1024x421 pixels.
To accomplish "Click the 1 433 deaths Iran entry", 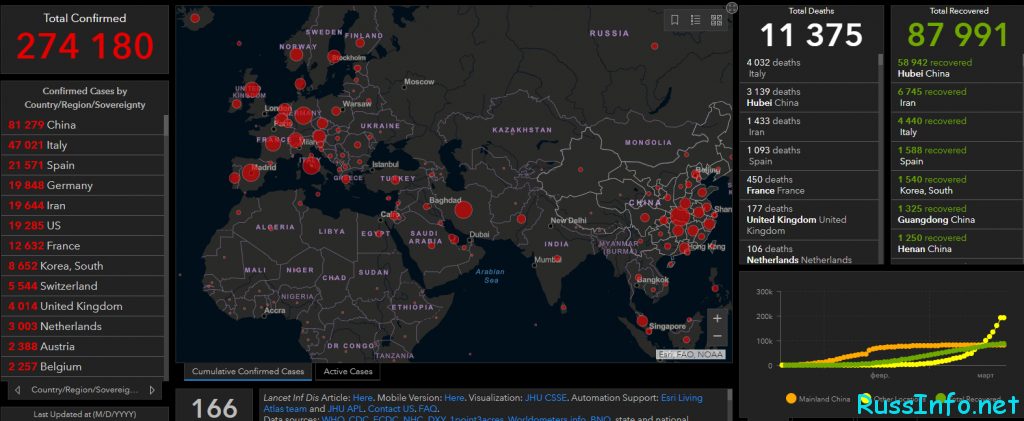I will point(808,127).
